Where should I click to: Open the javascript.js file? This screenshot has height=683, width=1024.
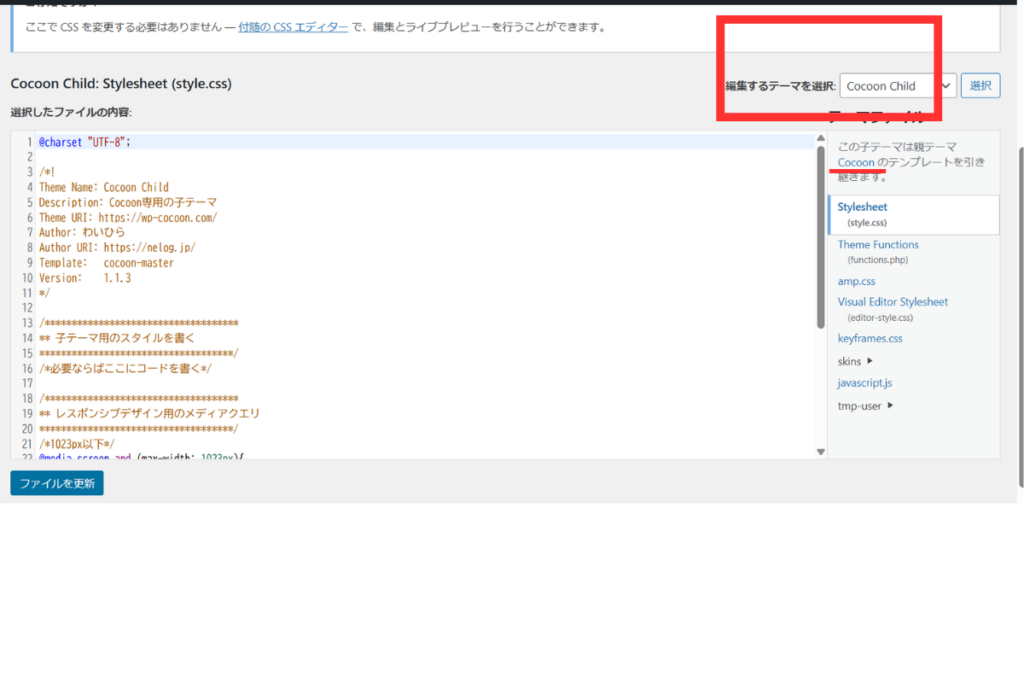coord(865,383)
